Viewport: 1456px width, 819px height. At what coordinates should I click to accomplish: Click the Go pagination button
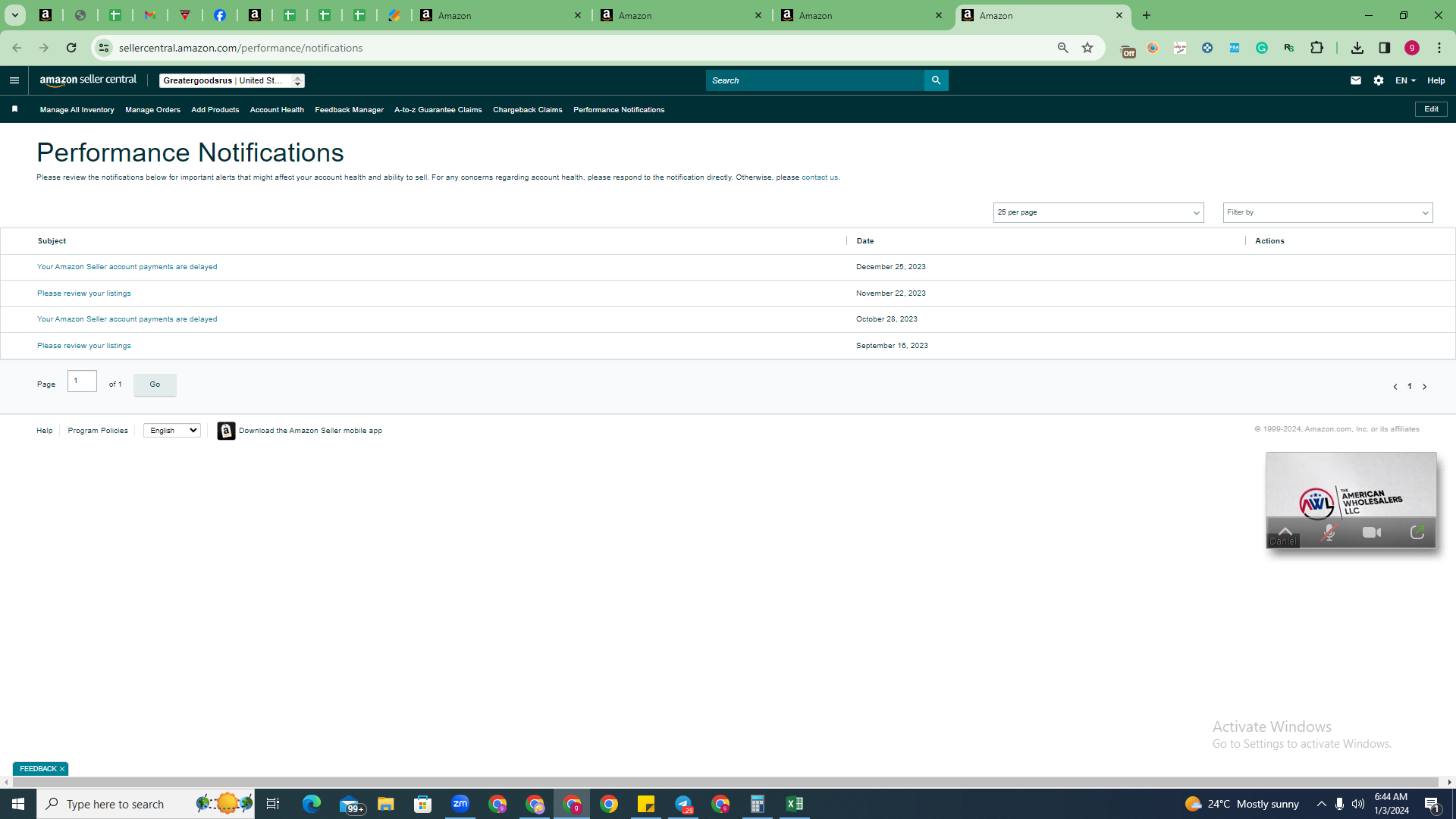click(x=155, y=384)
